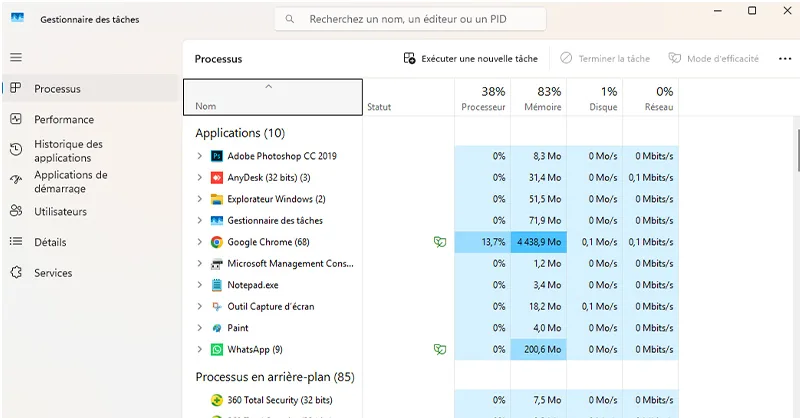Expand the WhatsApp (9) group

point(199,350)
